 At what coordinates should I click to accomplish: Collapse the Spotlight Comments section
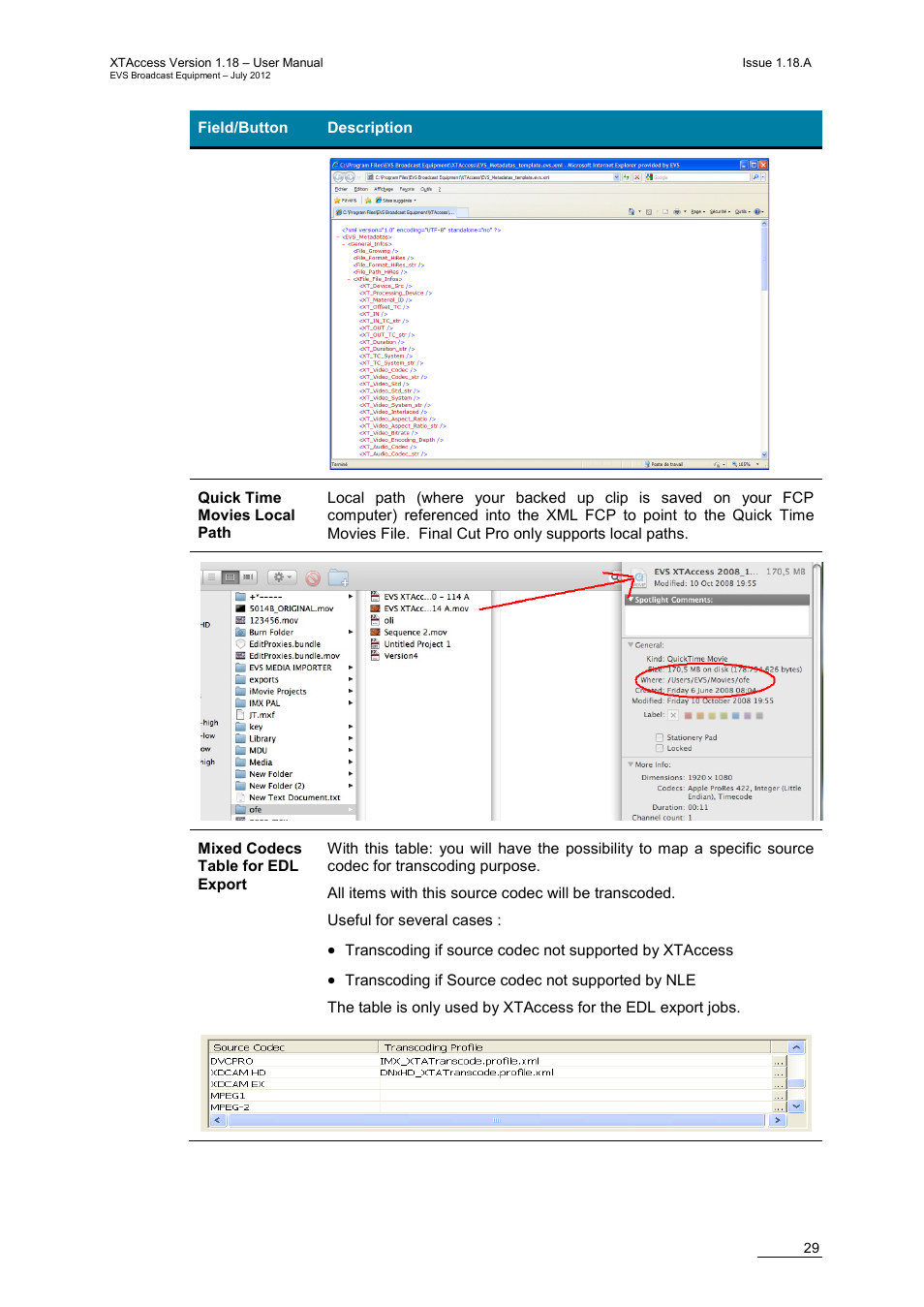pos(631,600)
